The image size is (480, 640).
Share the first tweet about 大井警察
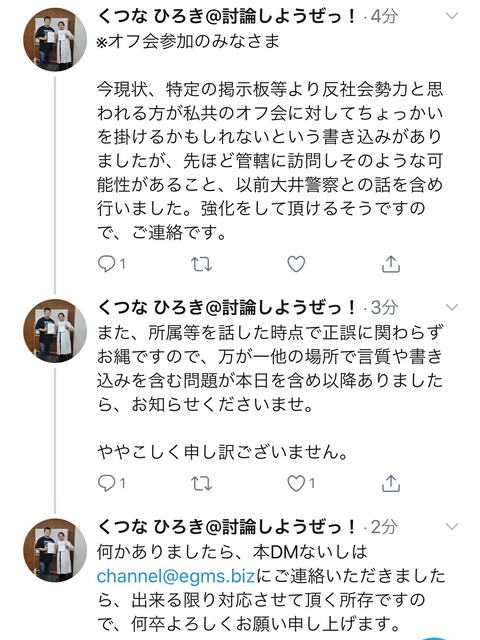[391, 264]
